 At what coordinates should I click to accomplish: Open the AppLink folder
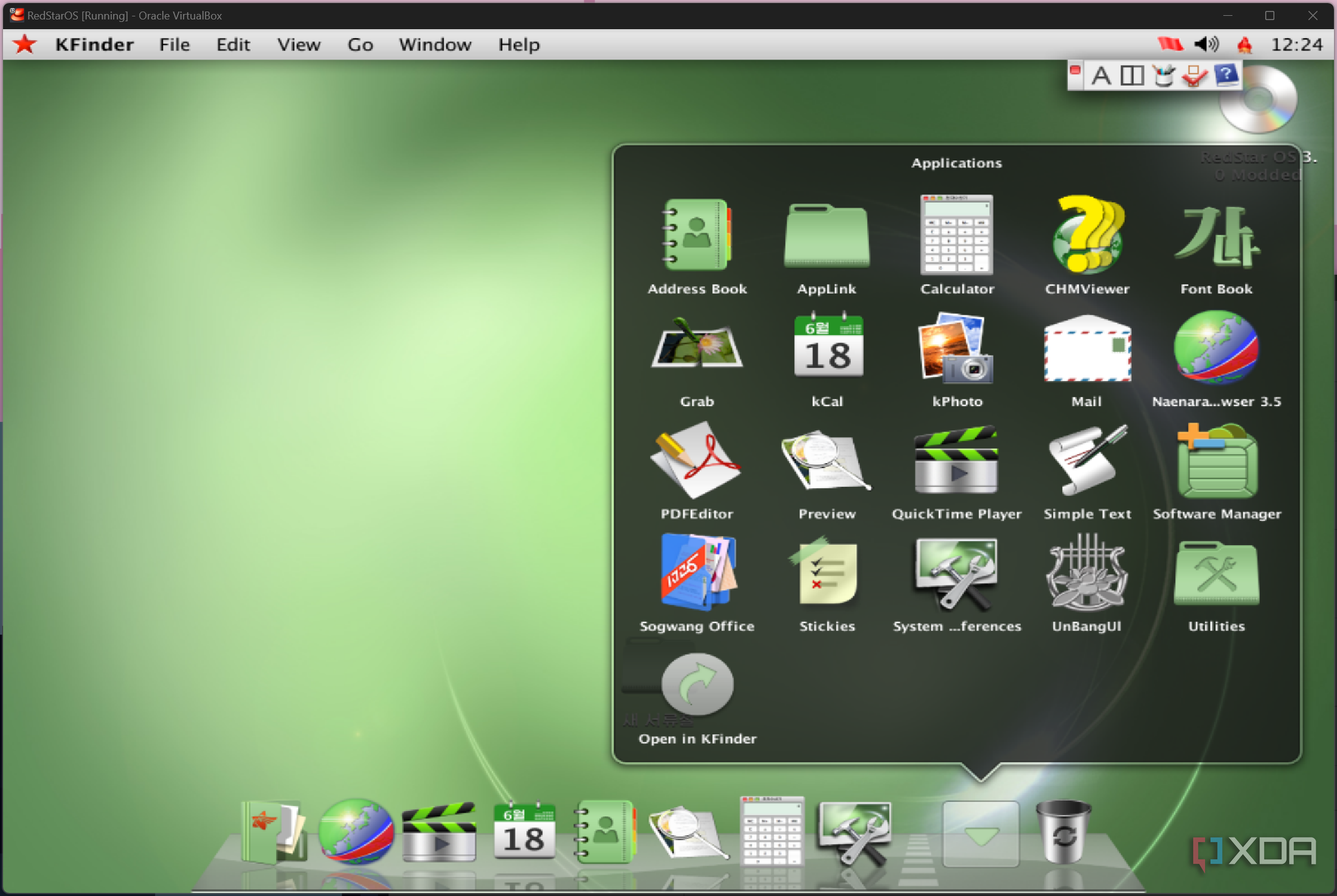point(827,236)
